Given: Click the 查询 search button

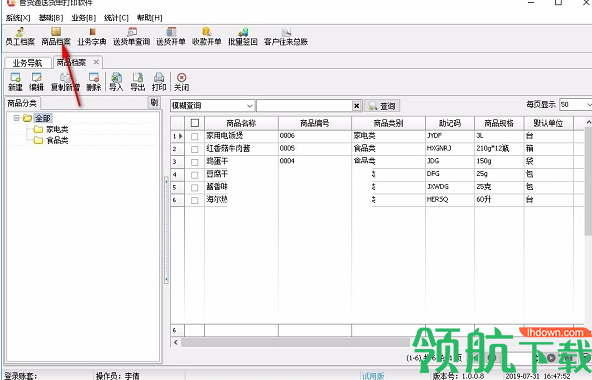Looking at the screenshot, I should (382, 106).
